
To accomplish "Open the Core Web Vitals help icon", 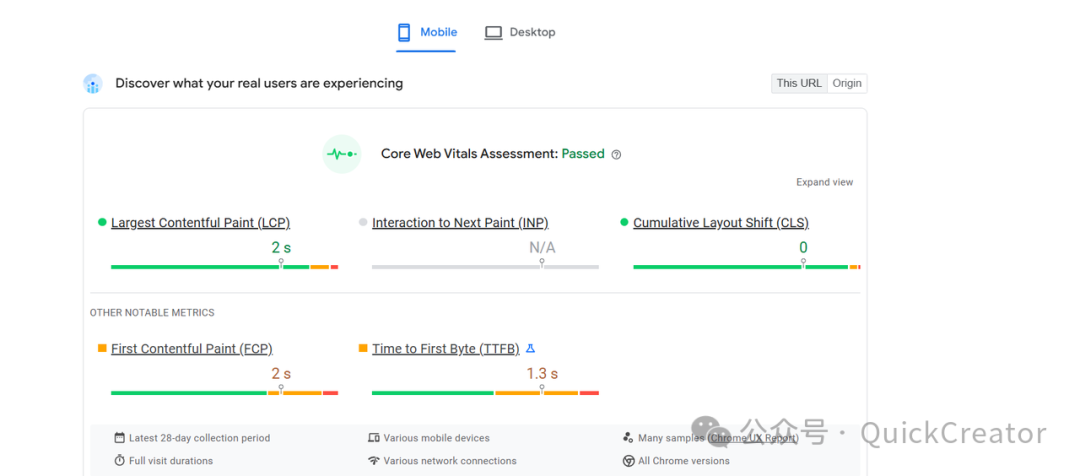I will pyautogui.click(x=616, y=155).
